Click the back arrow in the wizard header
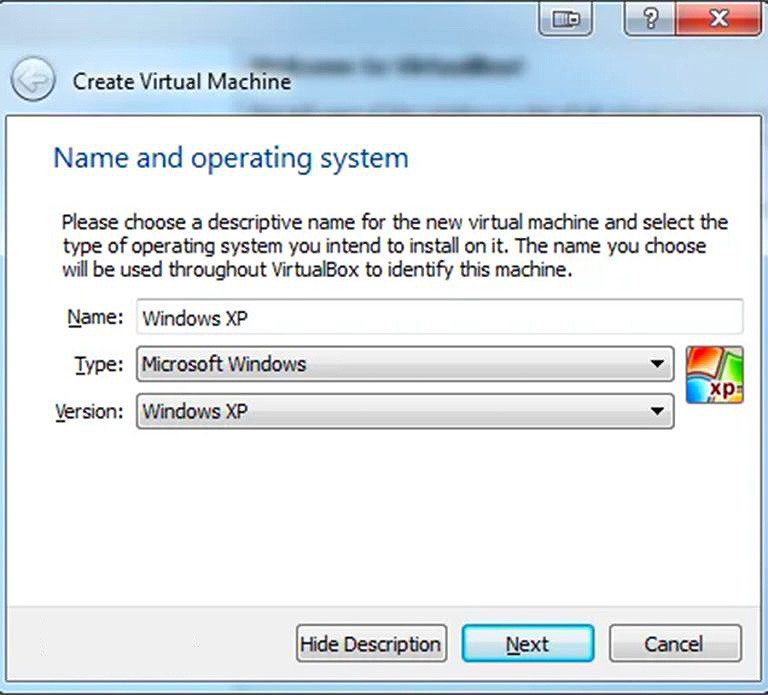 33,79
